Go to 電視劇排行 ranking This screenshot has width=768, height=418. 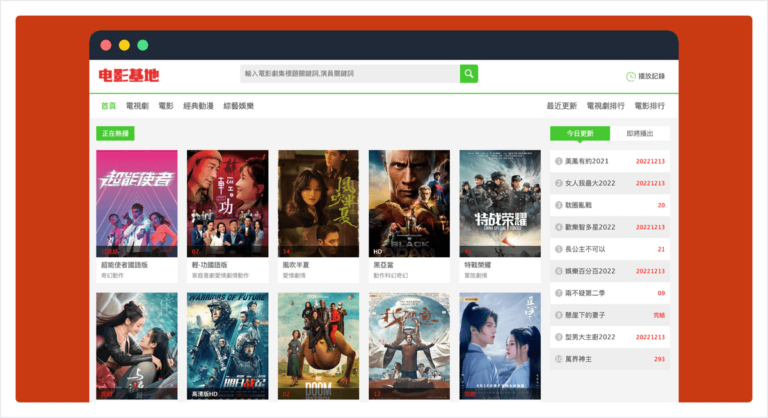click(x=605, y=106)
